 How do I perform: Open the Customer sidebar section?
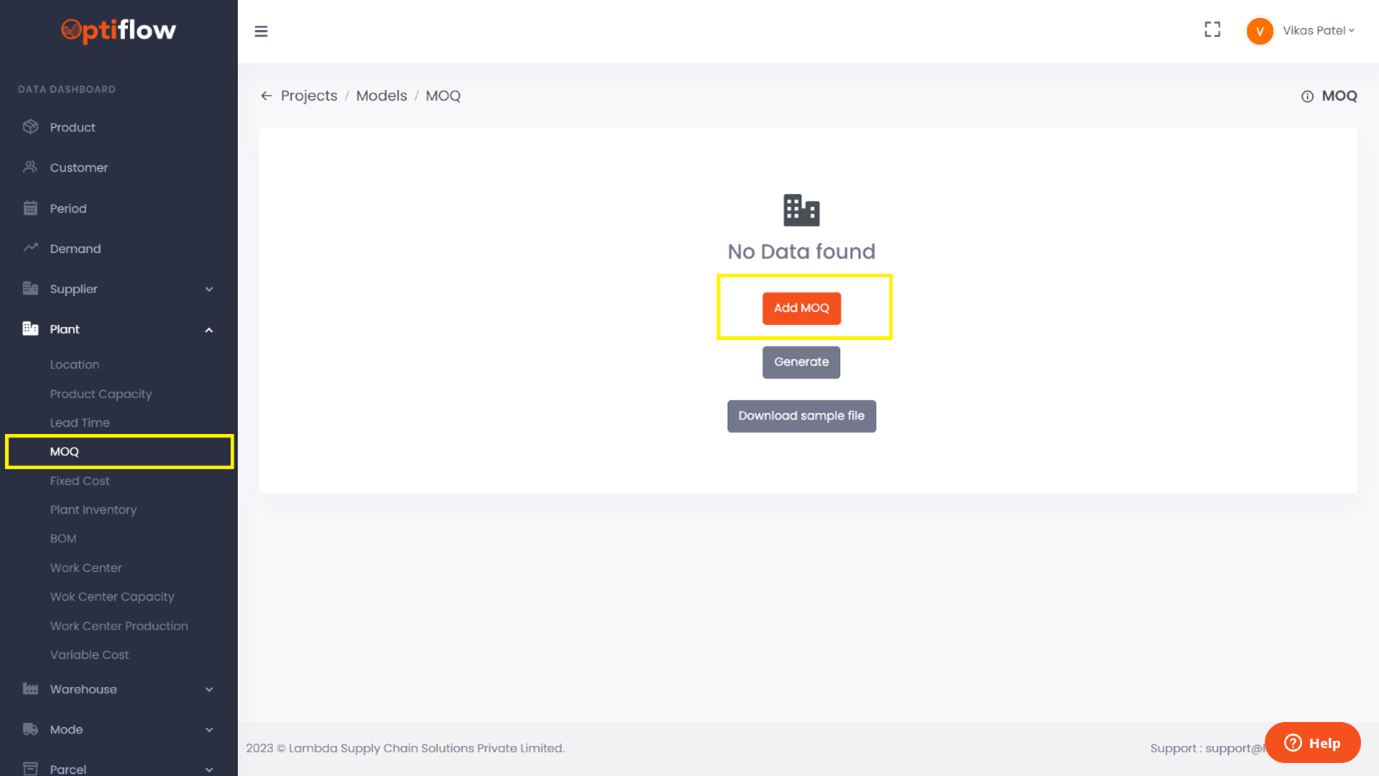[78, 168]
